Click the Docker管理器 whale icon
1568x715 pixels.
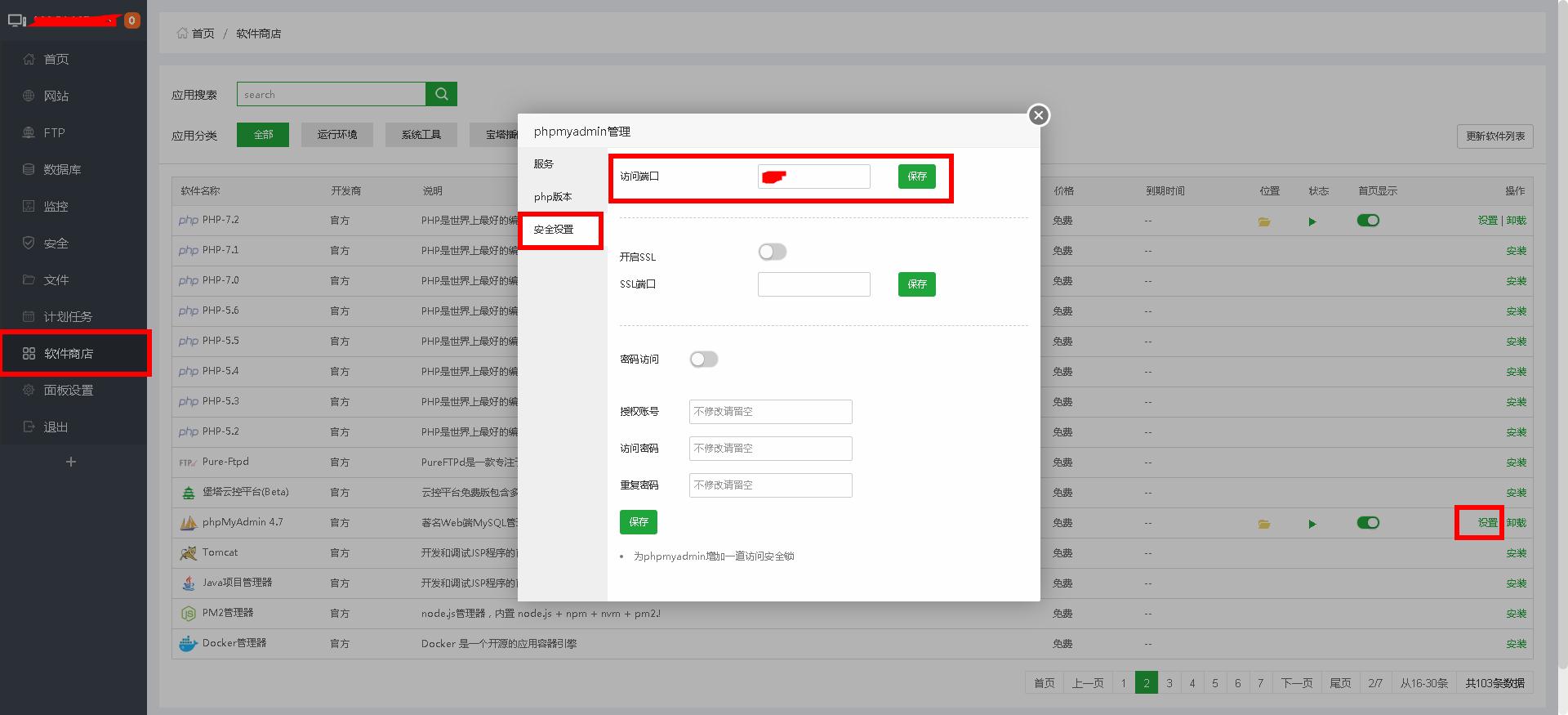pyautogui.click(x=189, y=644)
